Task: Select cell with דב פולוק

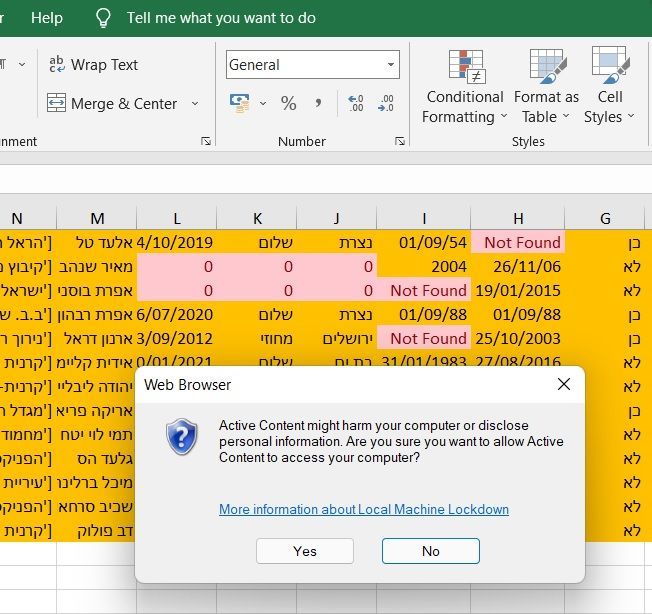Action: pos(97,530)
